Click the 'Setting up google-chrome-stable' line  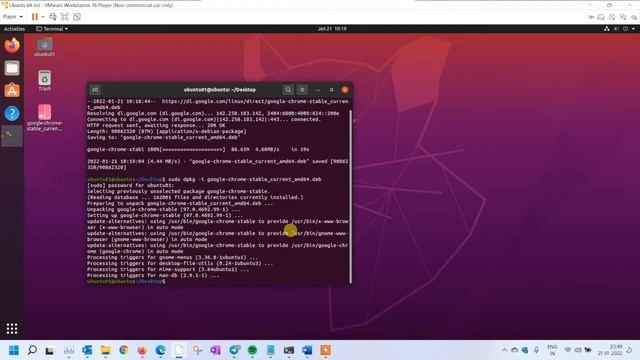tap(165, 216)
